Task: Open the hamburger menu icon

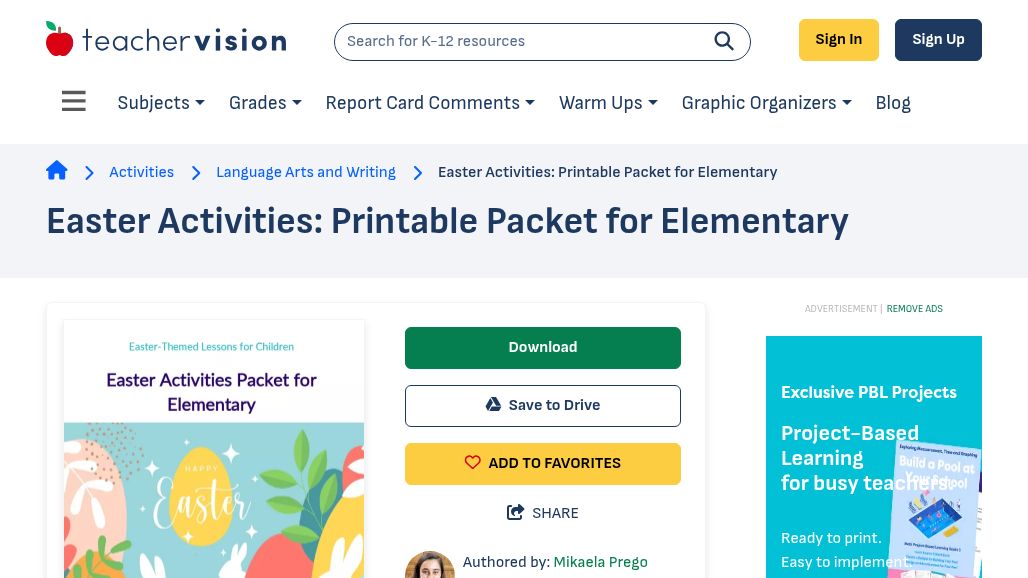Action: pos(73,102)
